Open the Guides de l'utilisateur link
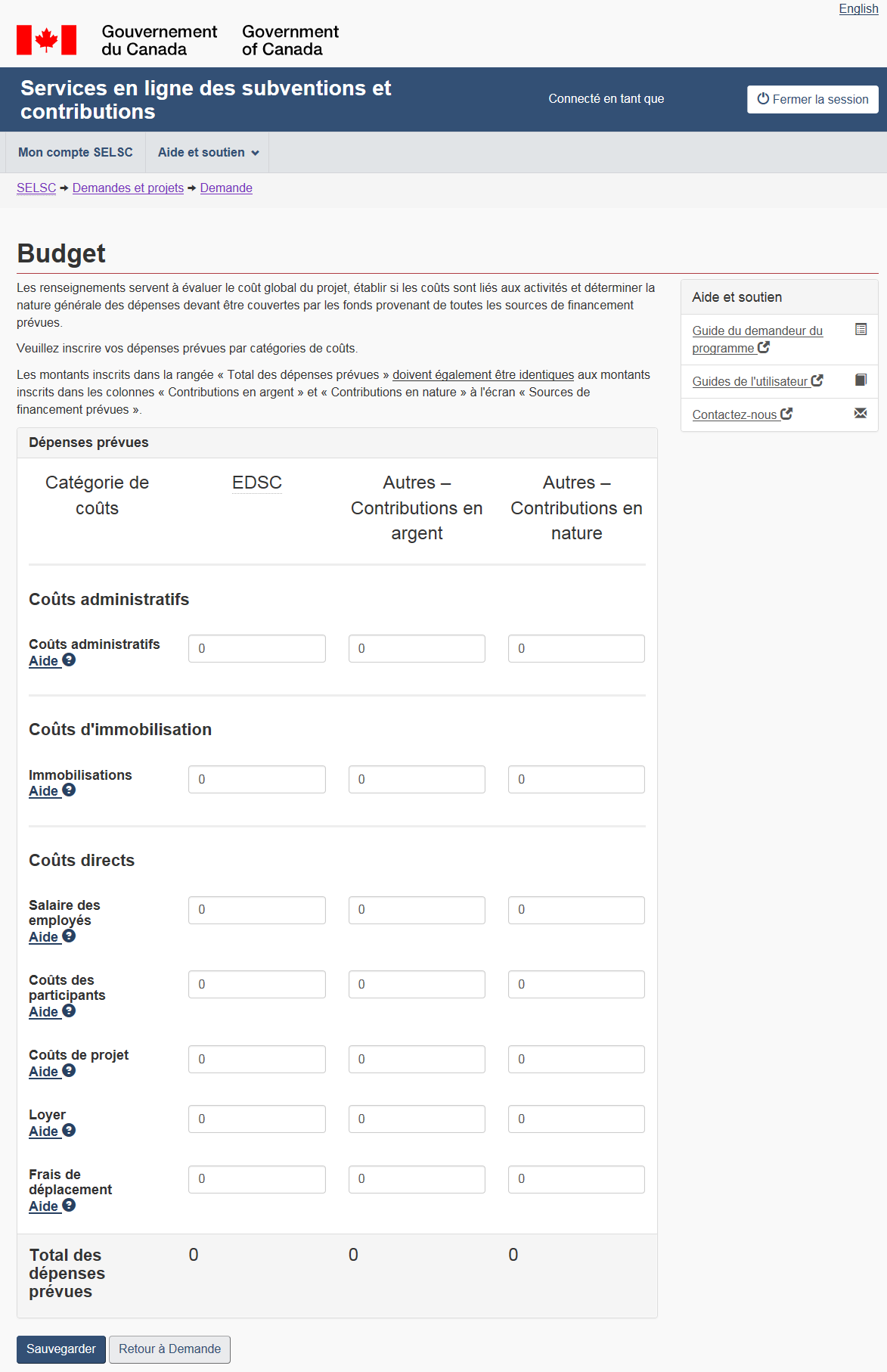 point(750,382)
